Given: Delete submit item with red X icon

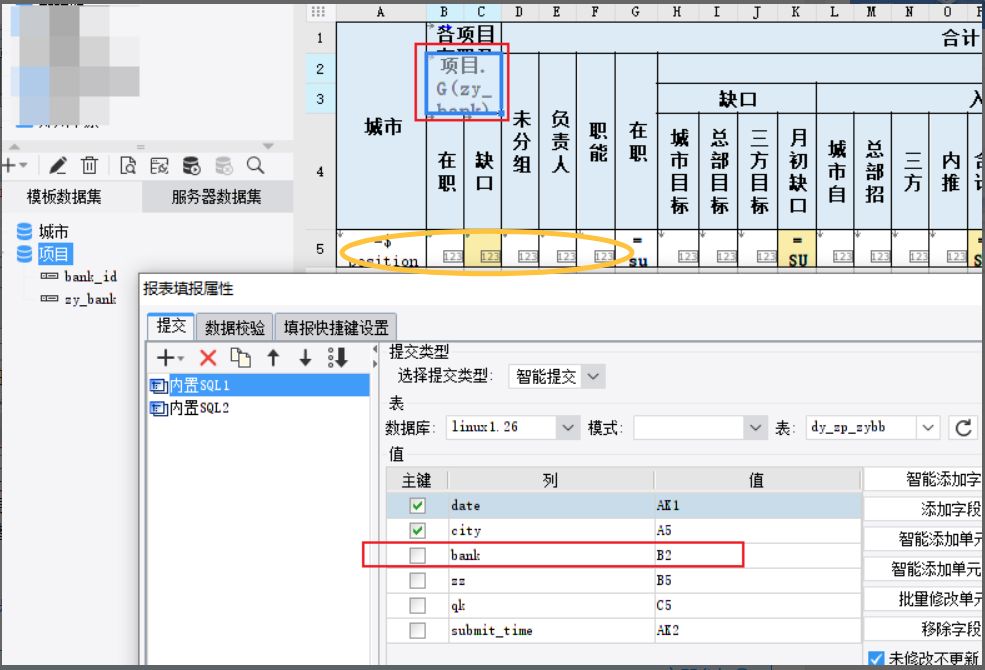Looking at the screenshot, I should pyautogui.click(x=208, y=358).
